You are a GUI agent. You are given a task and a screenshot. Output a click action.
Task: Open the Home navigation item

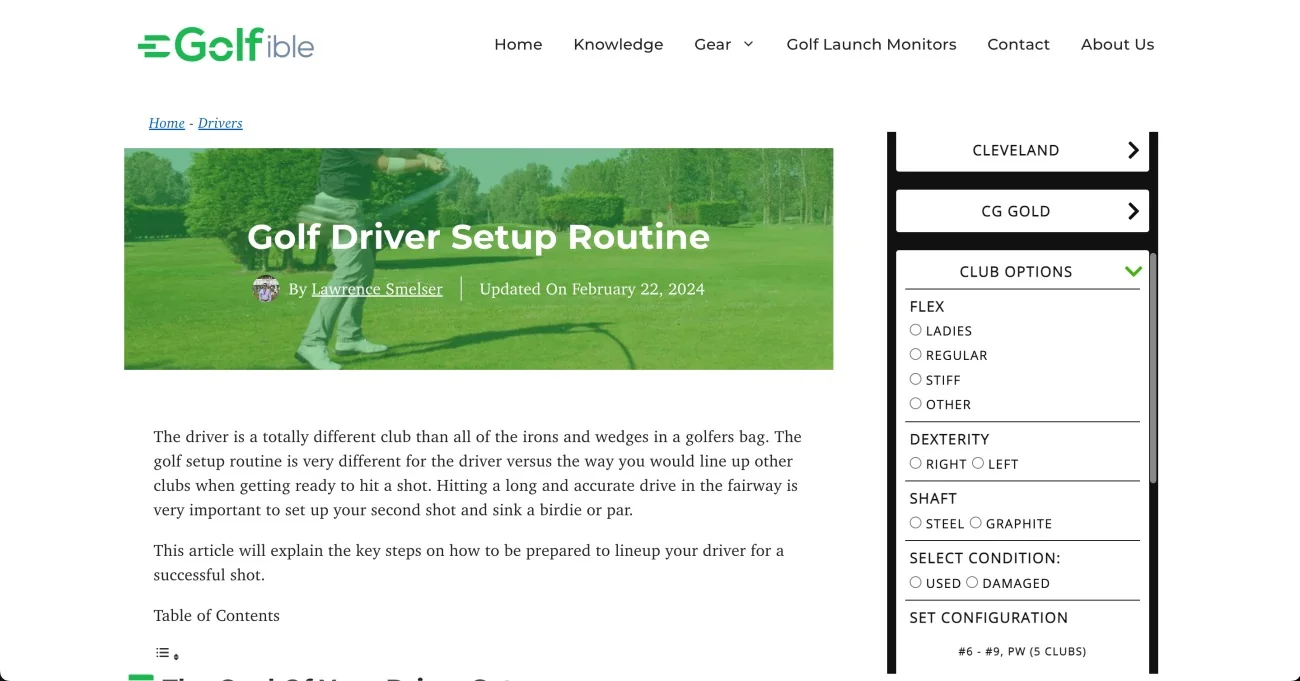click(518, 44)
